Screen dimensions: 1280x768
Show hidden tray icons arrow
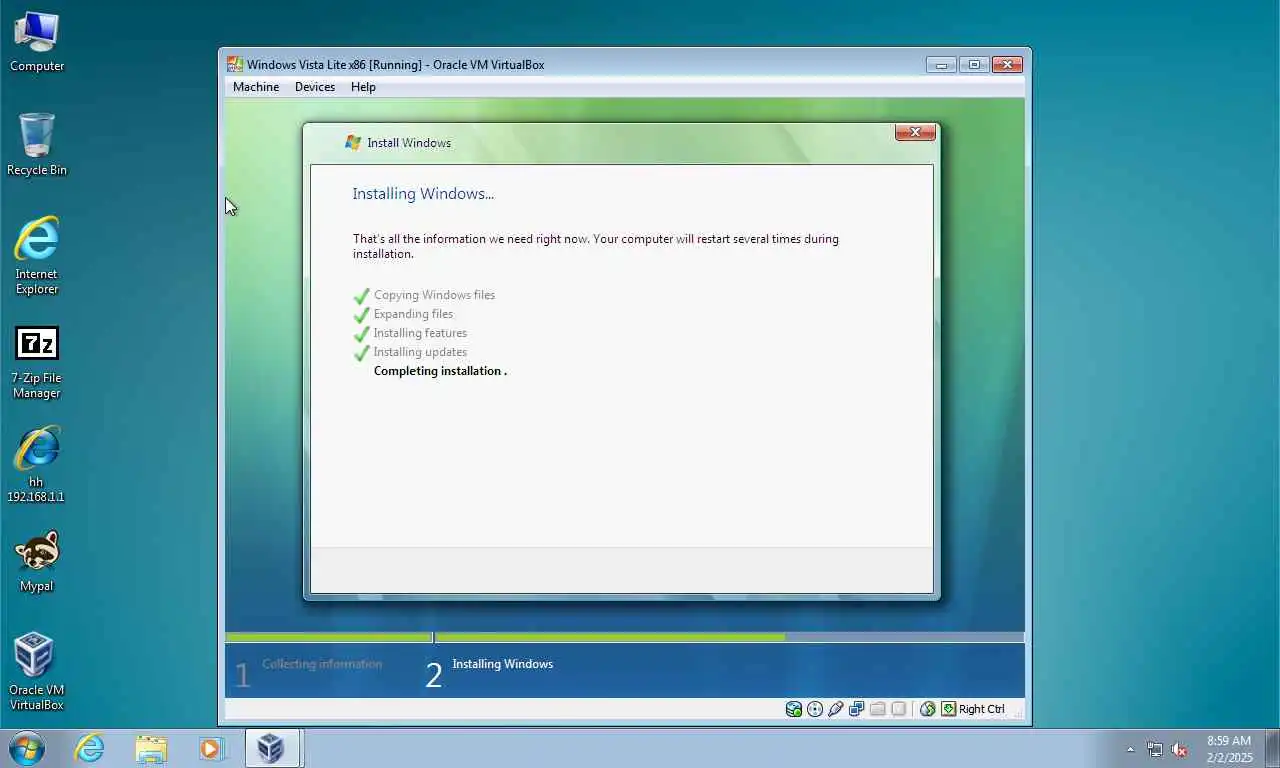(1131, 749)
